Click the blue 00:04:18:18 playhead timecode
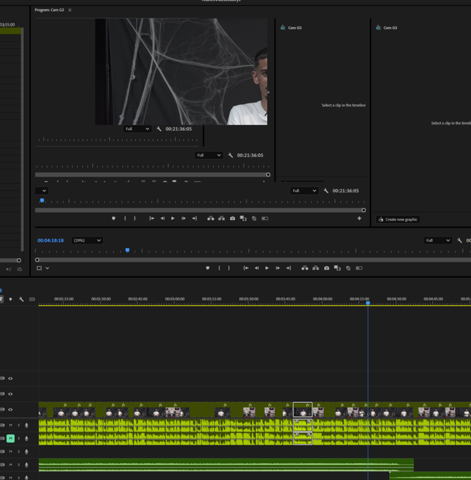This screenshot has width=471, height=480. 50,240
